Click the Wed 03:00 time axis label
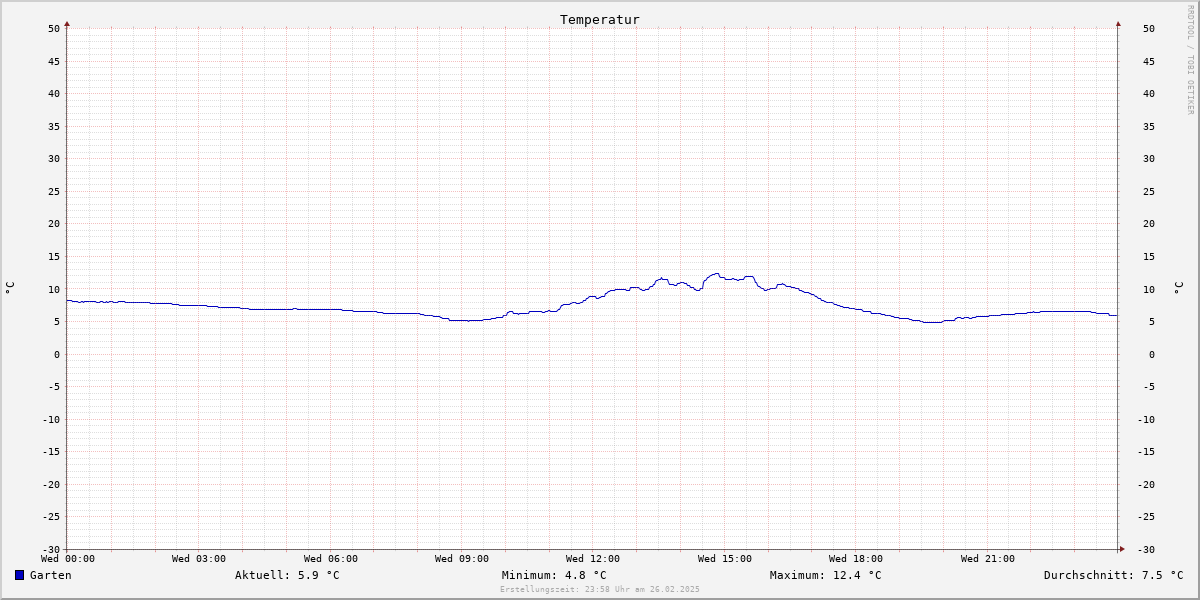 pos(199,559)
